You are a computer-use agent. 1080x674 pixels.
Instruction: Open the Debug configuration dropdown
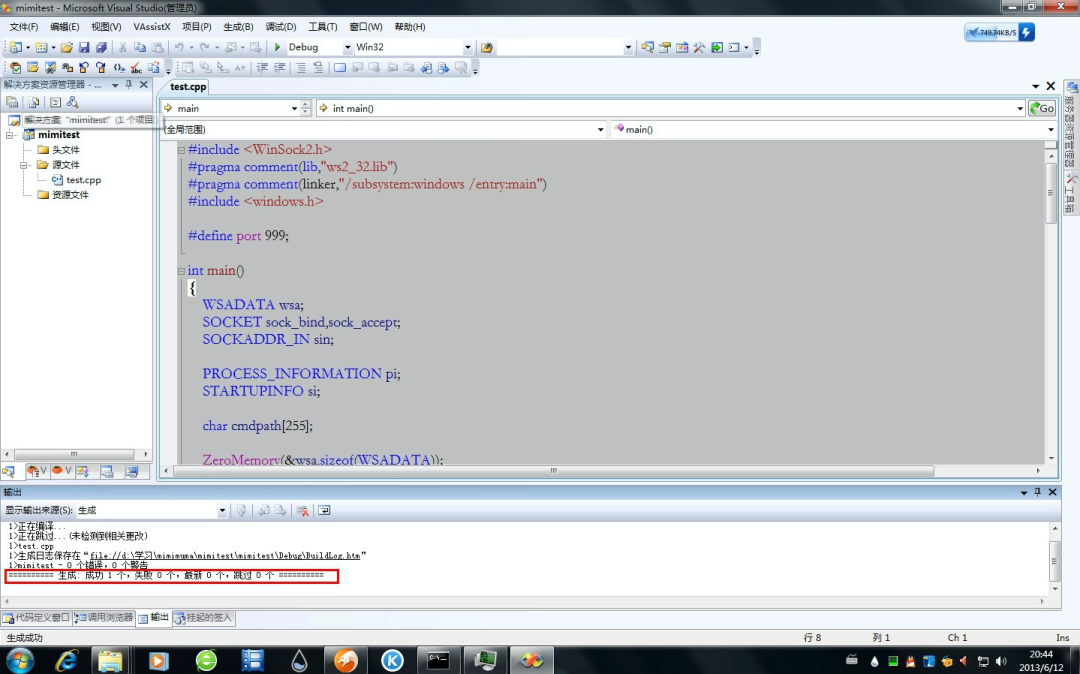point(347,47)
